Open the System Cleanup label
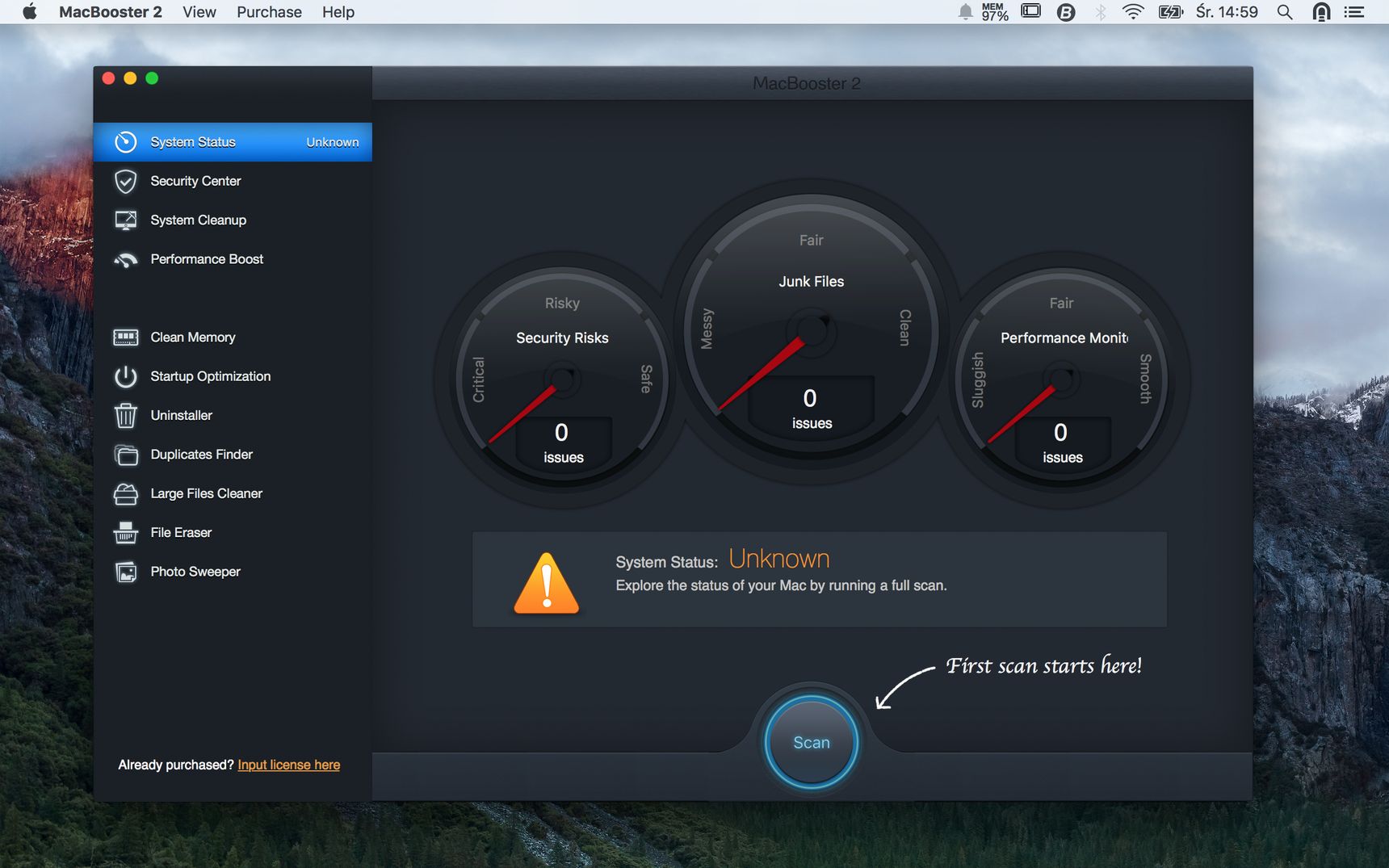The height and width of the screenshot is (868, 1389). [x=199, y=220]
